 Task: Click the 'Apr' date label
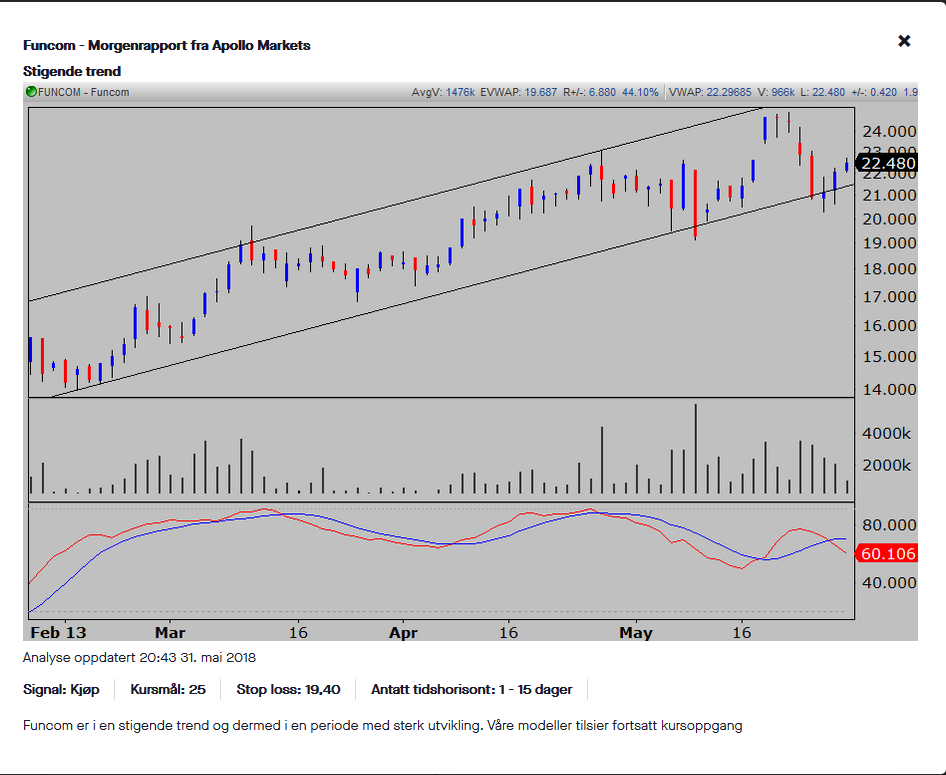(x=403, y=633)
